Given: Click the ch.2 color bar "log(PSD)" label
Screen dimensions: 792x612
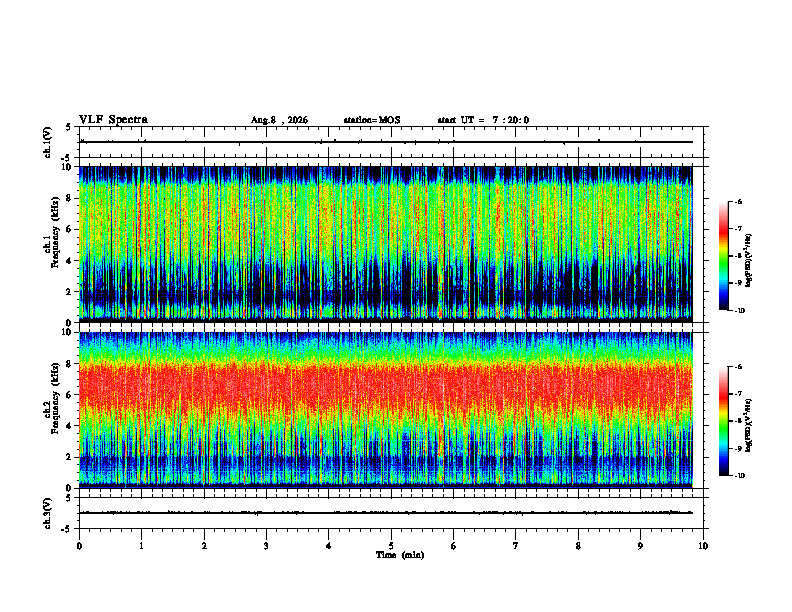Looking at the screenshot, I should 749,424.
